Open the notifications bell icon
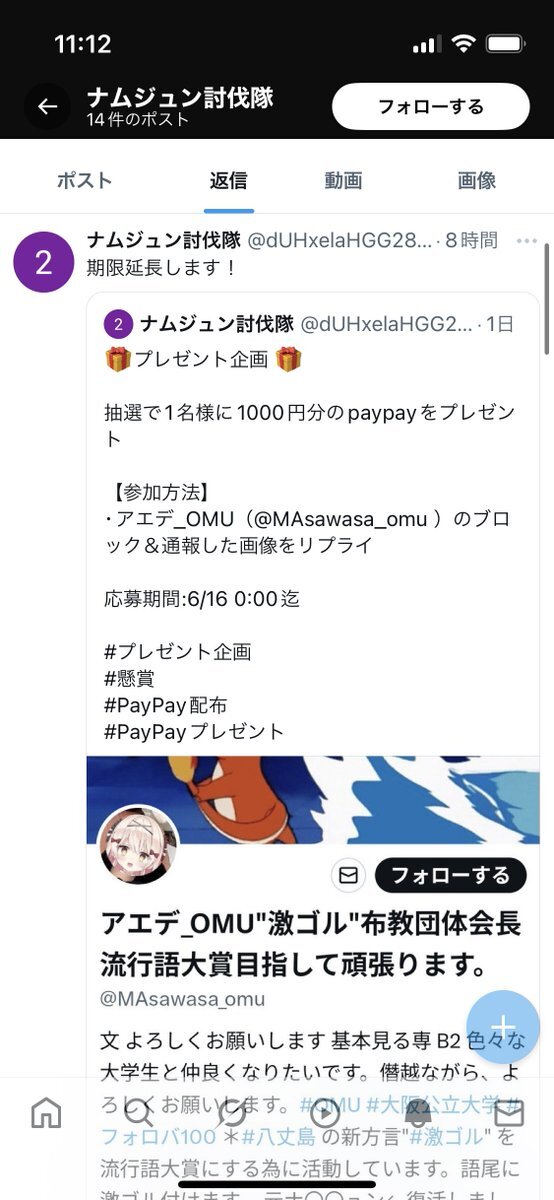The width and height of the screenshot is (554, 1200). [x=417, y=1113]
